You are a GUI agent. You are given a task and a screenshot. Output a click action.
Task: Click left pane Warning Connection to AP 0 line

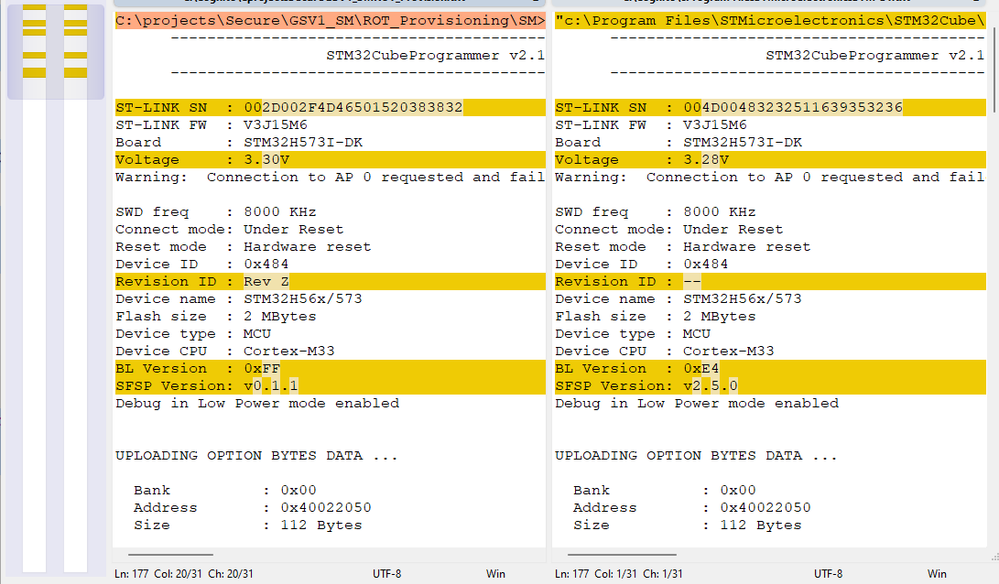(330, 177)
